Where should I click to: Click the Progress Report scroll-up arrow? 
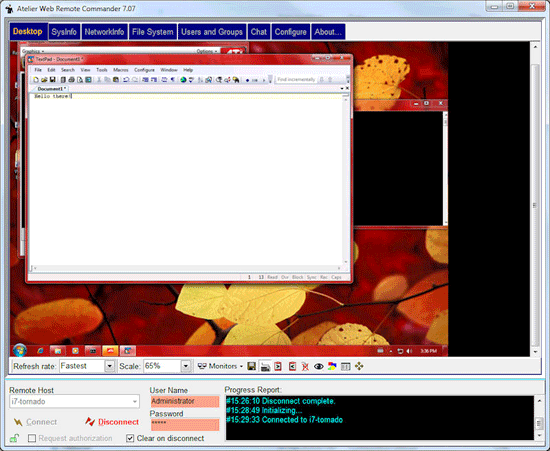(539, 400)
